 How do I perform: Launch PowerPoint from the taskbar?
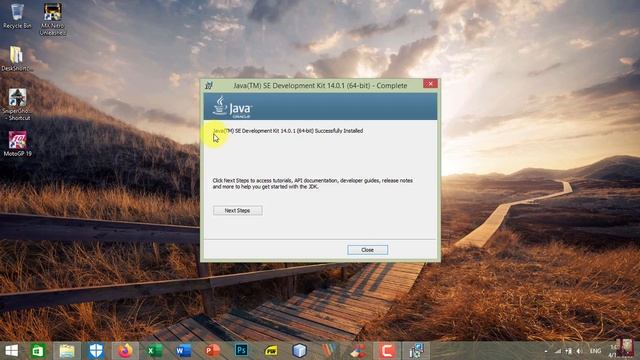tap(213, 351)
